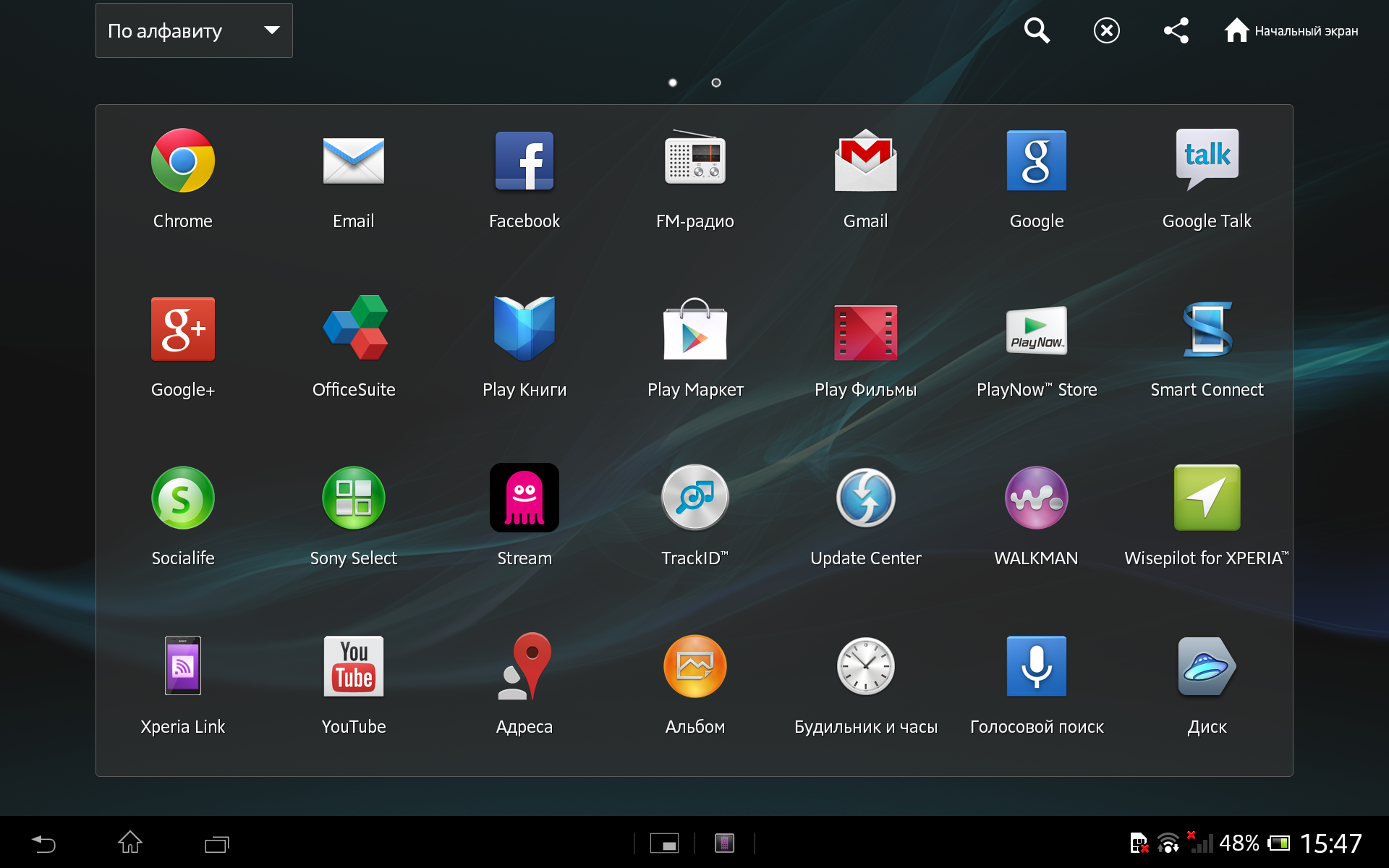Open Адреса places app
1389x868 pixels.
(524, 666)
